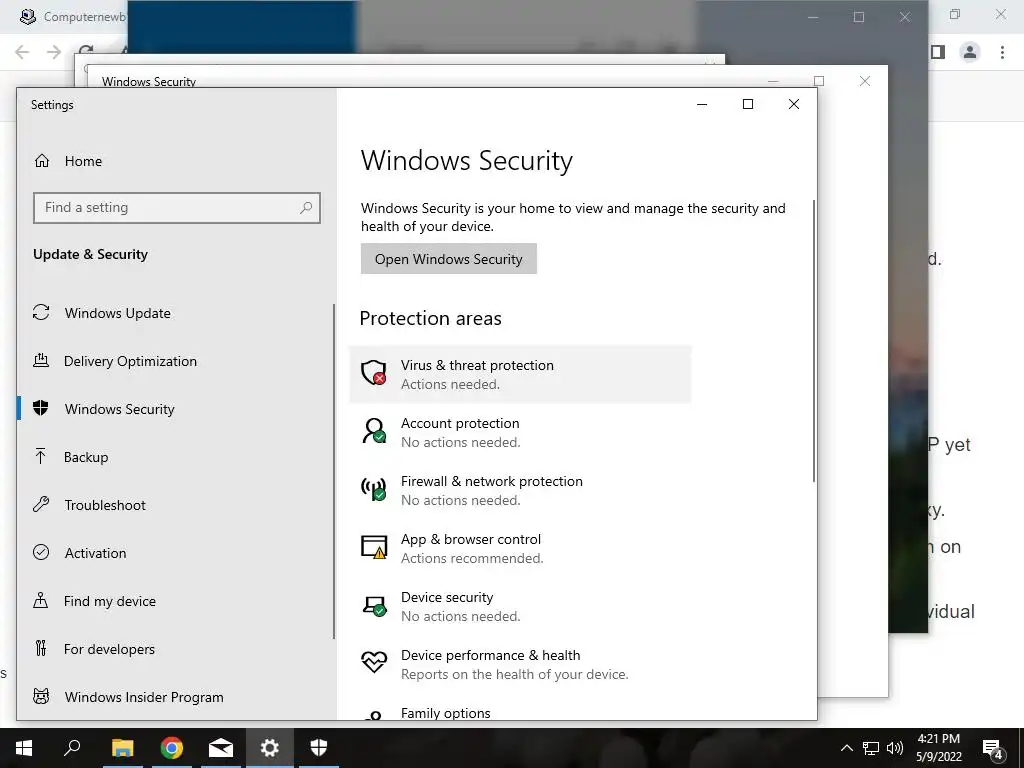Click the Settings content vertical scrollbar

(x=814, y=341)
